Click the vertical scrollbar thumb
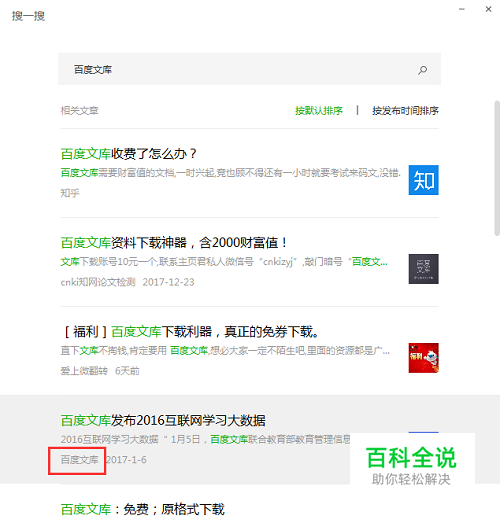Screen dimensions: 500x518 (497, 168)
